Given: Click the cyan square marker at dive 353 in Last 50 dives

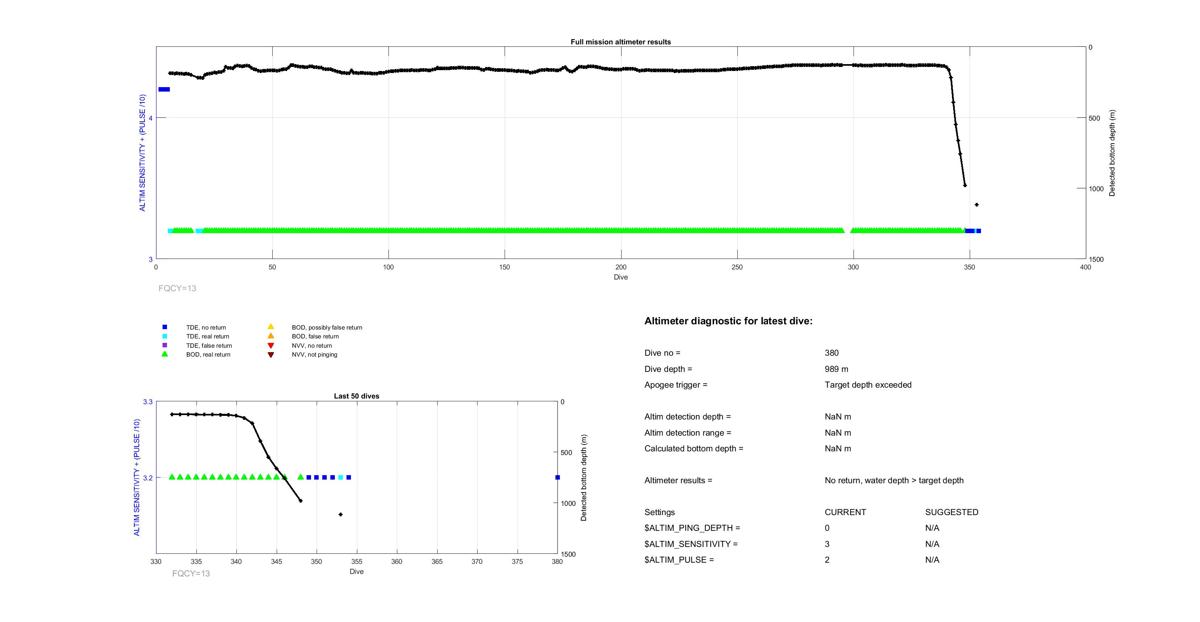Looking at the screenshot, I should point(340,477).
